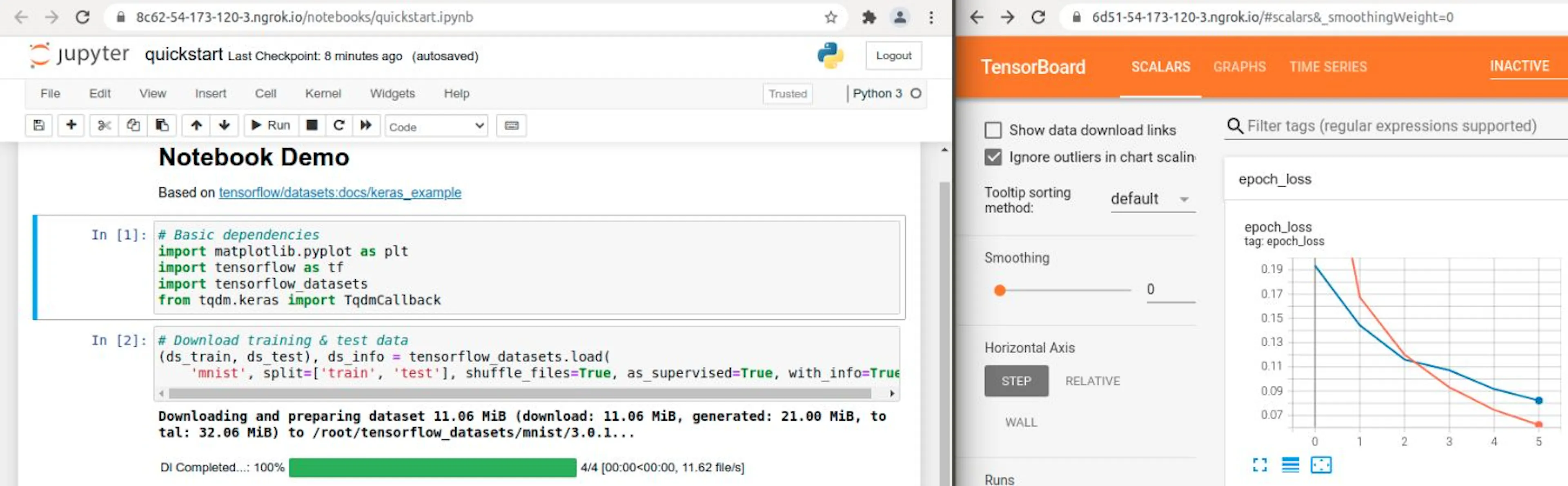1568x486 pixels.
Task: Paste cells below using clipboard icon
Action: click(x=162, y=125)
